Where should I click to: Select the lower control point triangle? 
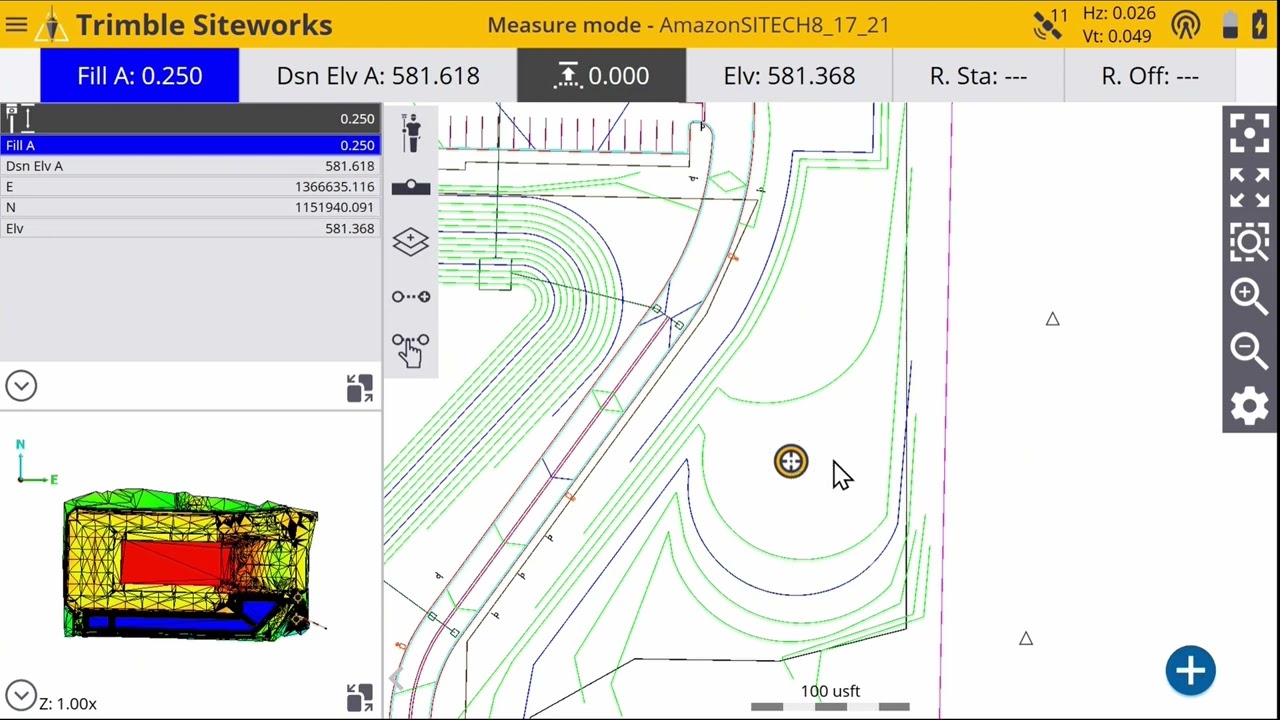[x=1026, y=638]
